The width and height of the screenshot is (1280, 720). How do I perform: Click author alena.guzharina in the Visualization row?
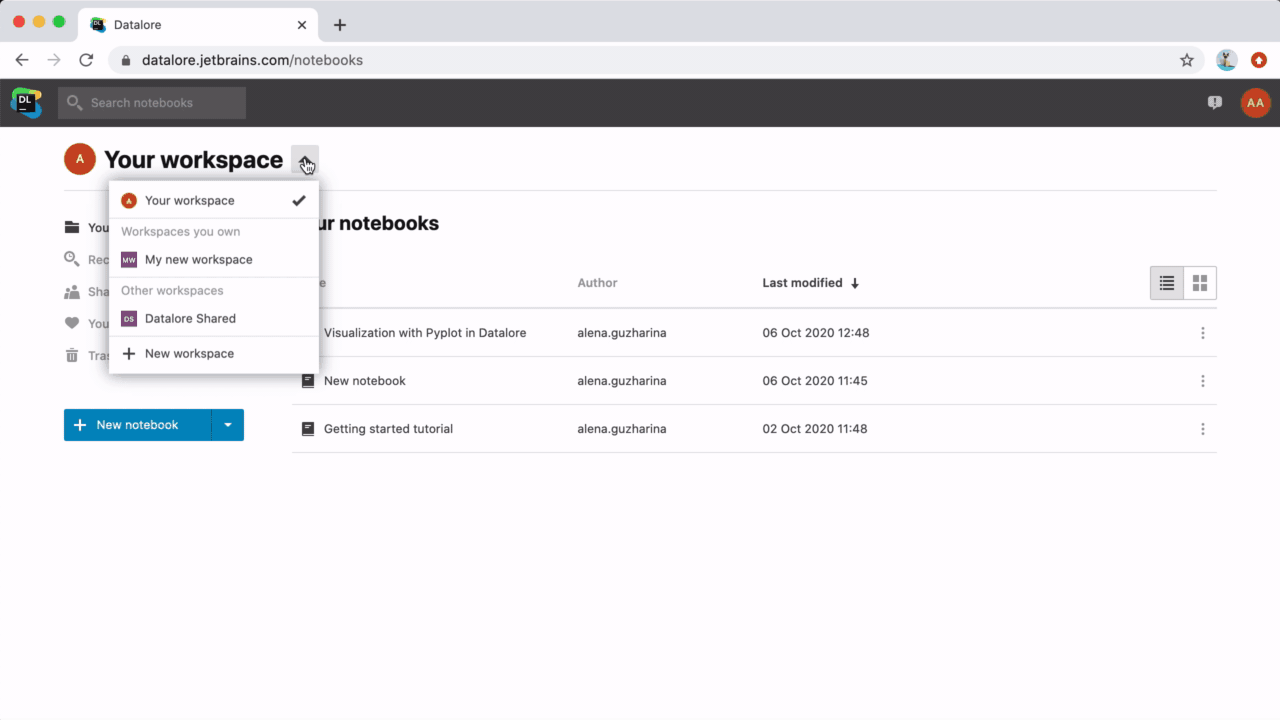[x=622, y=333]
